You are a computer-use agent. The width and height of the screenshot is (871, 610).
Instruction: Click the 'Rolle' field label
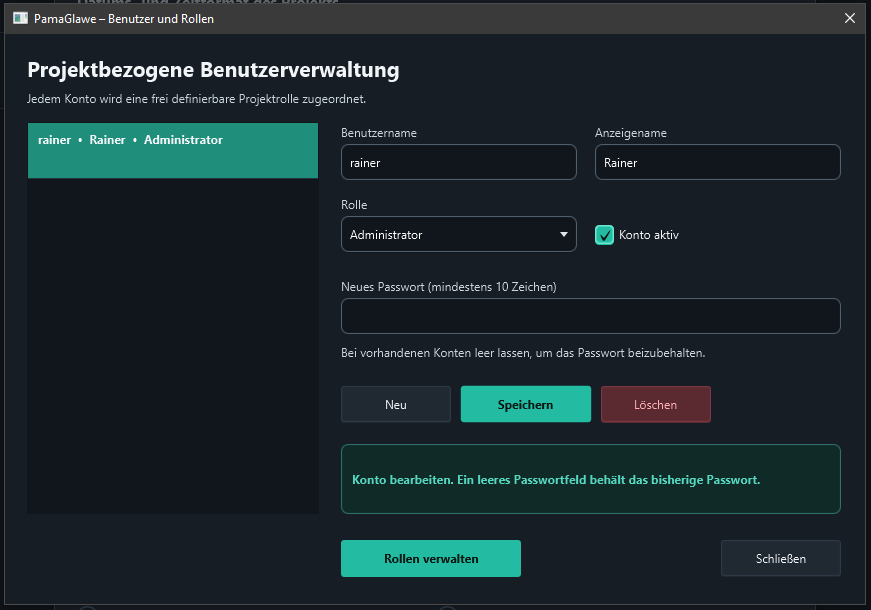354,204
